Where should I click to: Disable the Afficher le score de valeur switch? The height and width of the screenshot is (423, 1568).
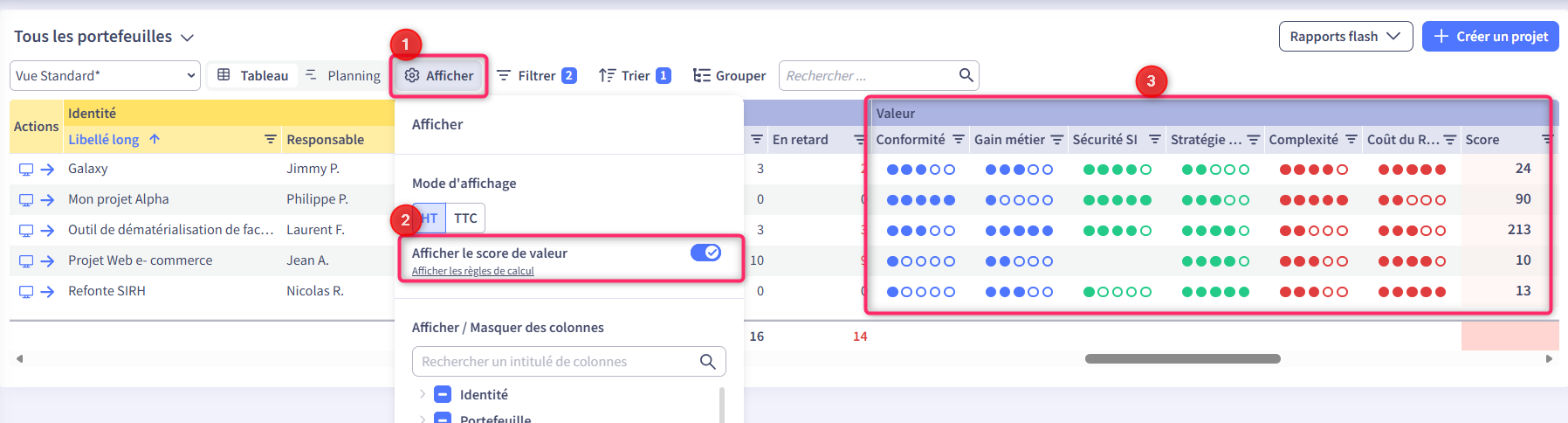click(705, 253)
